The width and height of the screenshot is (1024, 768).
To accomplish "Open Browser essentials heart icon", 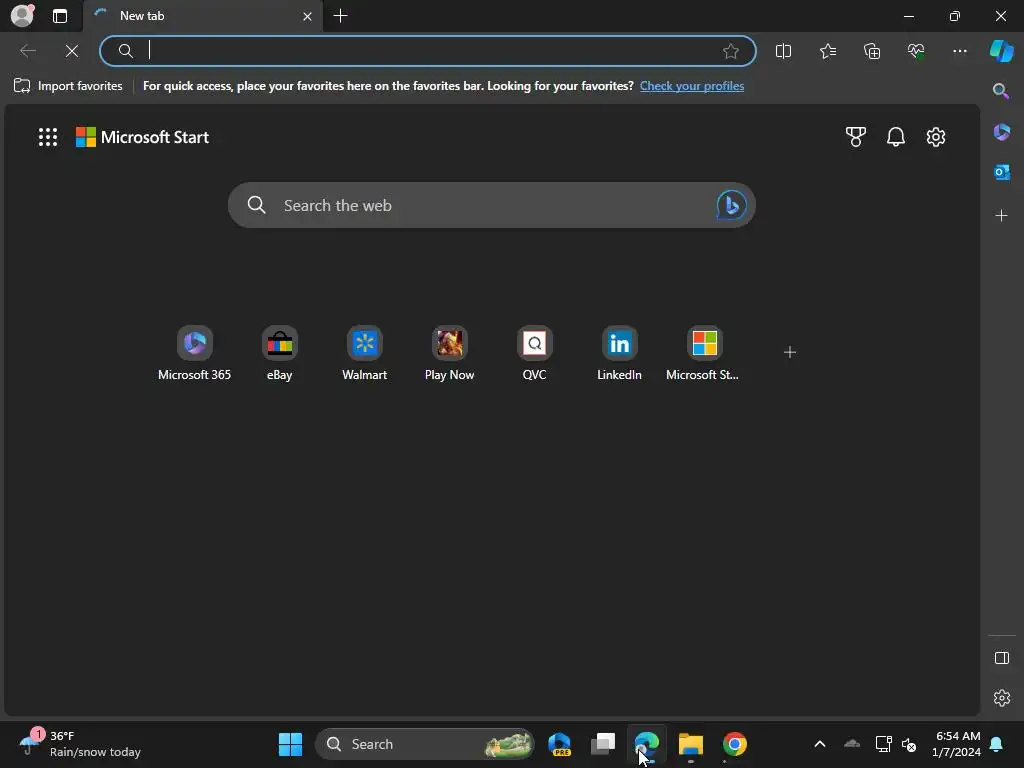I will 916,51.
